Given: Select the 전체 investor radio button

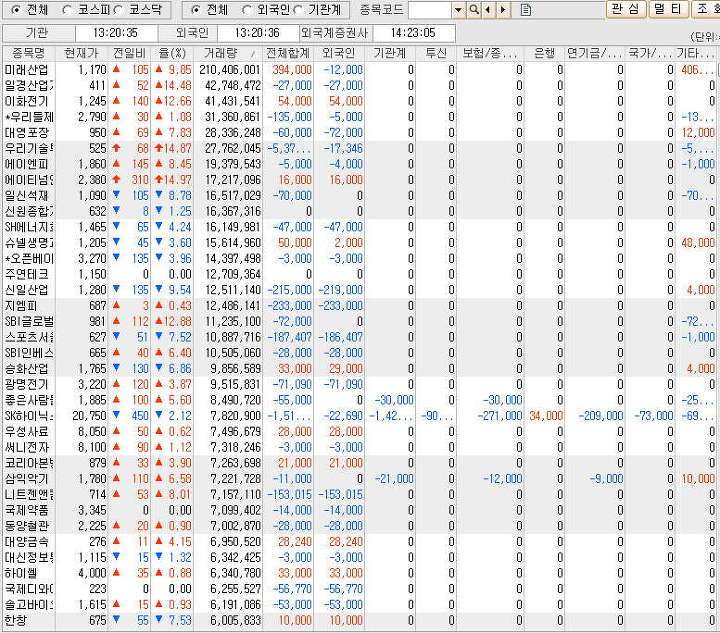Looking at the screenshot, I should point(196,10).
